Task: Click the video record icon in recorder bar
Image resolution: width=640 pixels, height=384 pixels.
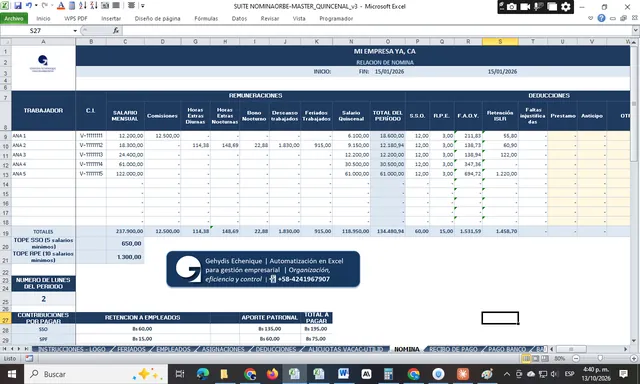Action: tap(525, 7)
